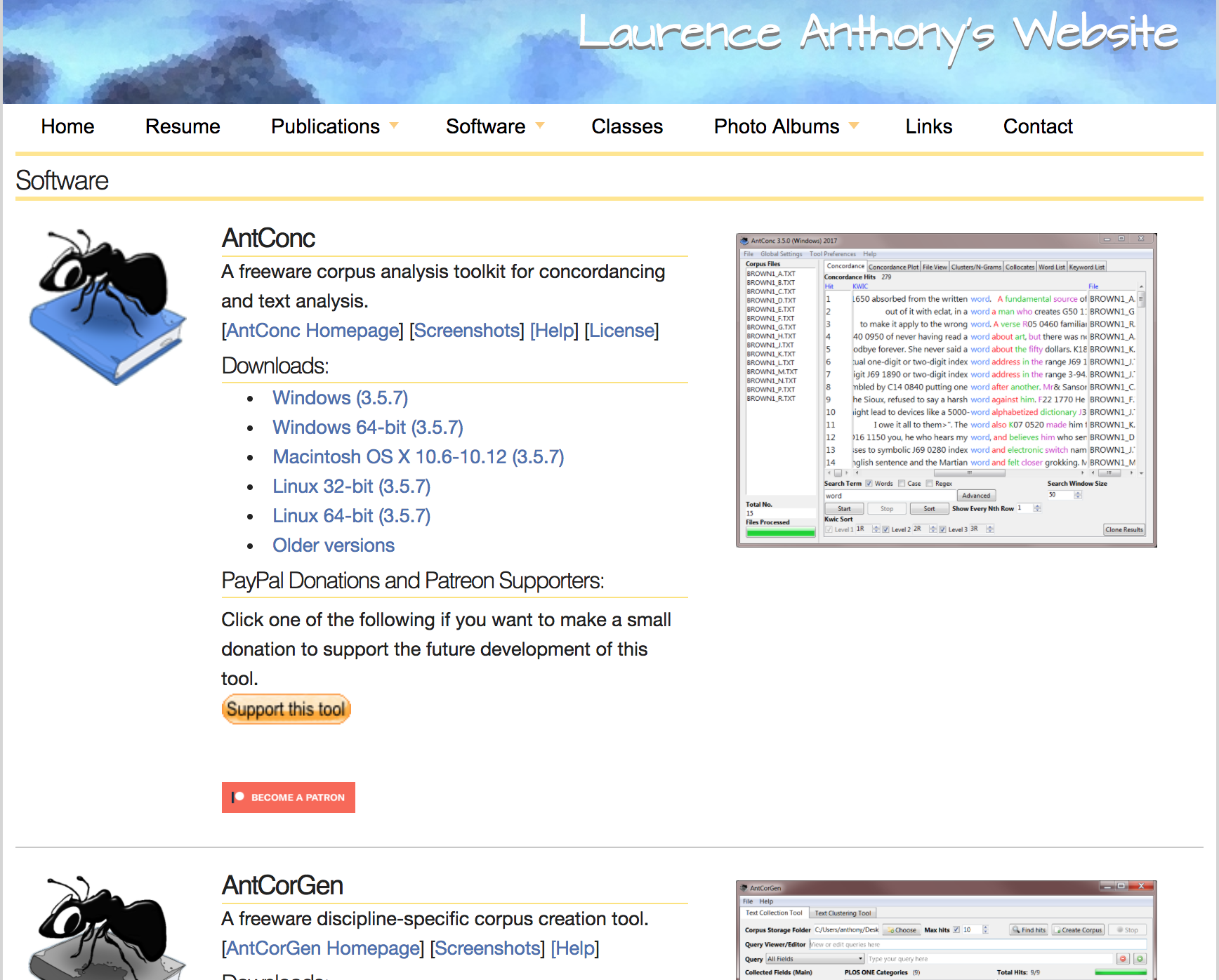The image size is (1219, 980).
Task: Click the red minus icon beside the query box
Action: point(1123,958)
